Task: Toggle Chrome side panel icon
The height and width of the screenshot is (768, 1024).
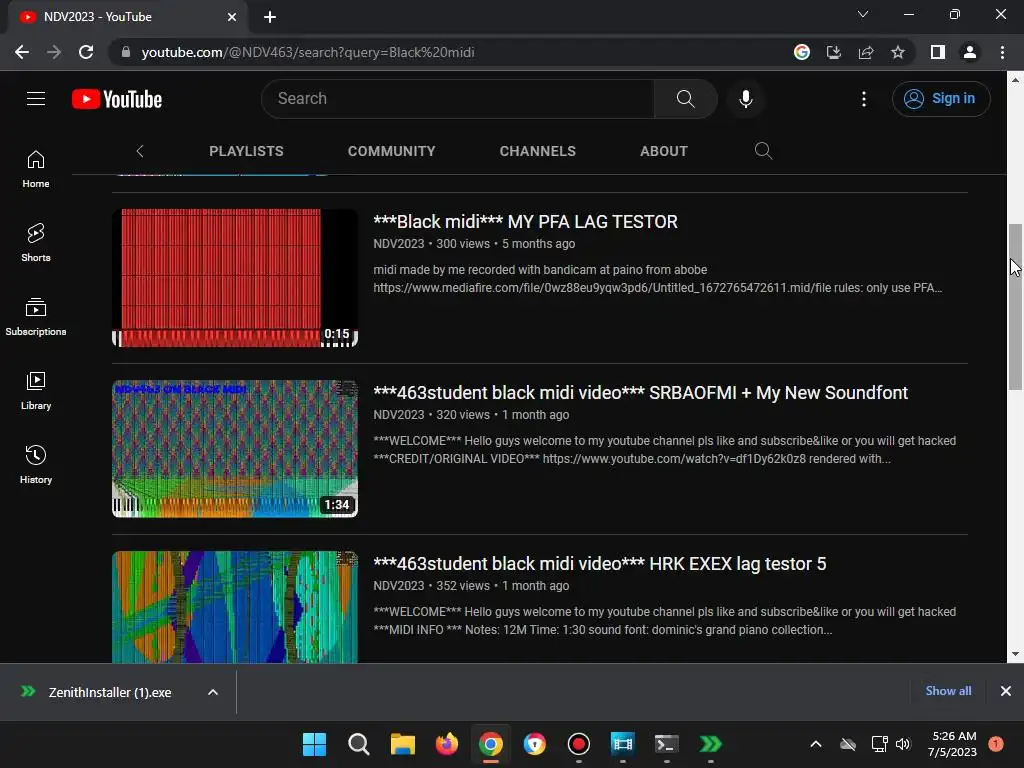Action: click(x=938, y=52)
